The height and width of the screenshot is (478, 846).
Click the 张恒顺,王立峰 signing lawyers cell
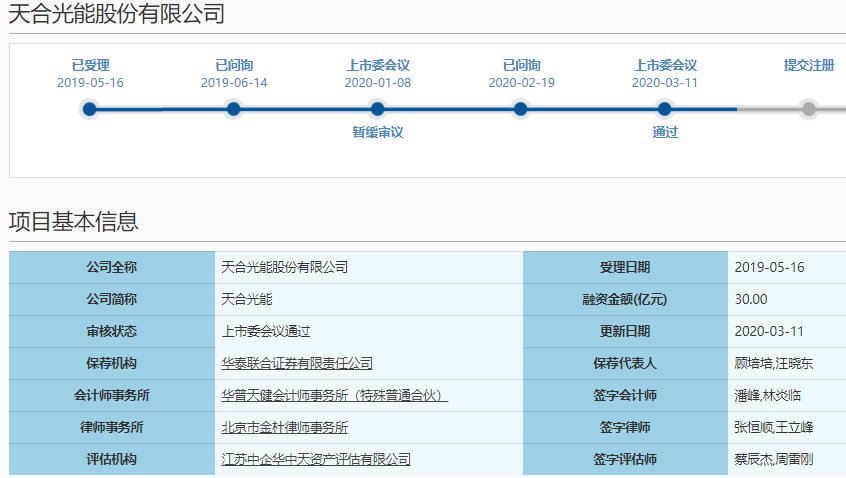[775, 427]
